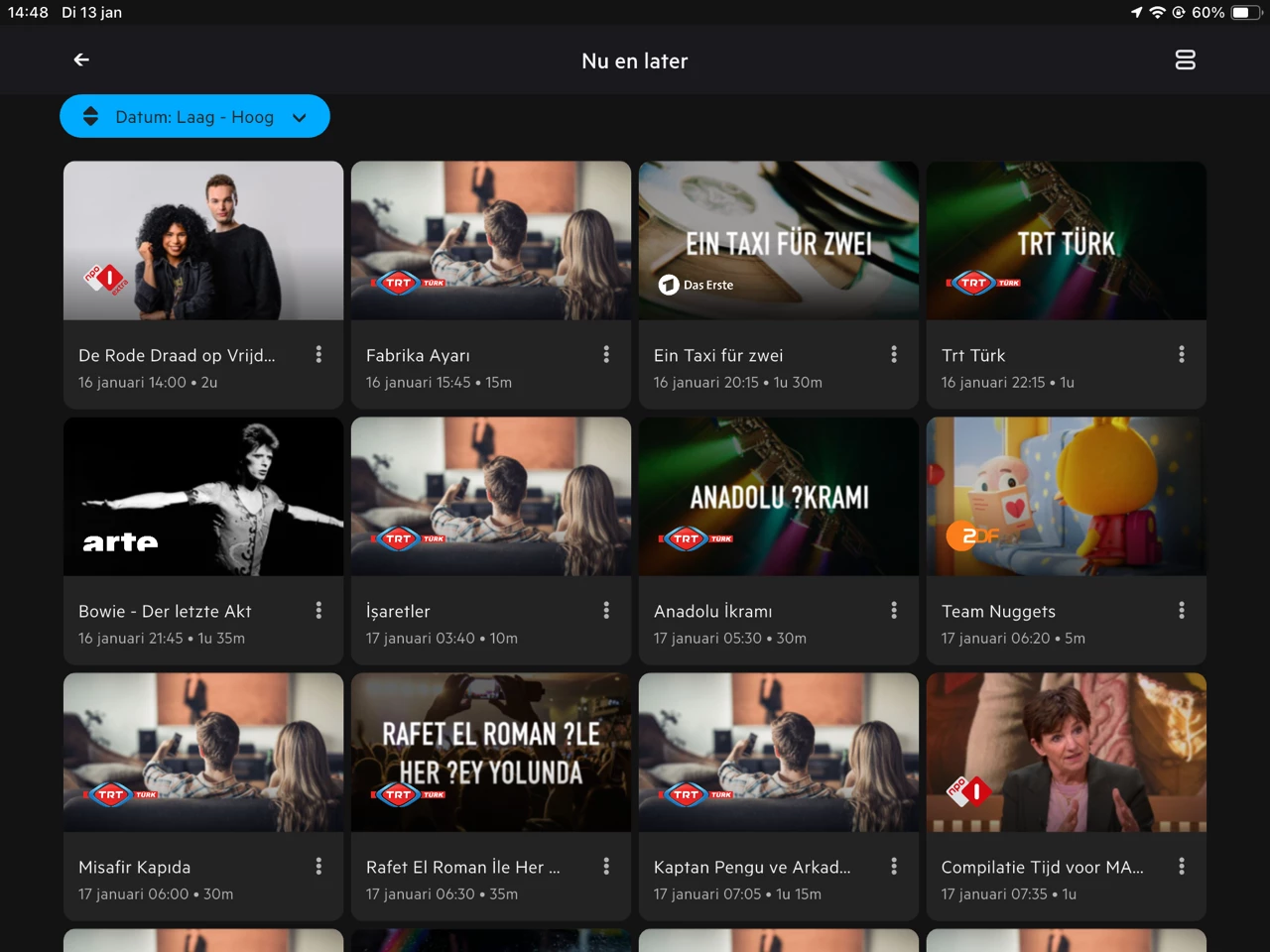1270x952 pixels.
Task: Select the 'Fabrika Ayarı' title text
Action: 418,355
